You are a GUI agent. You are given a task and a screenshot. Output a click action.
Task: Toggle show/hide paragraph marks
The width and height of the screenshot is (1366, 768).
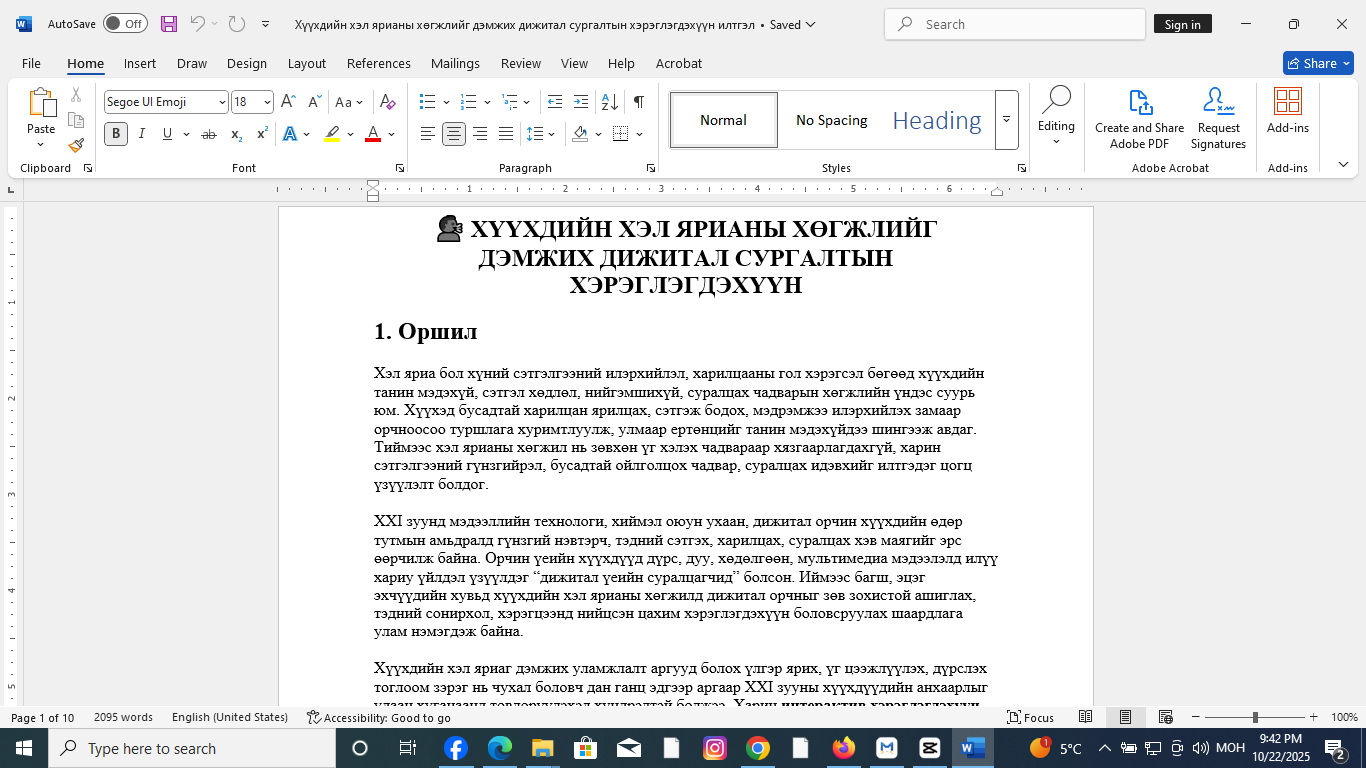pos(637,101)
